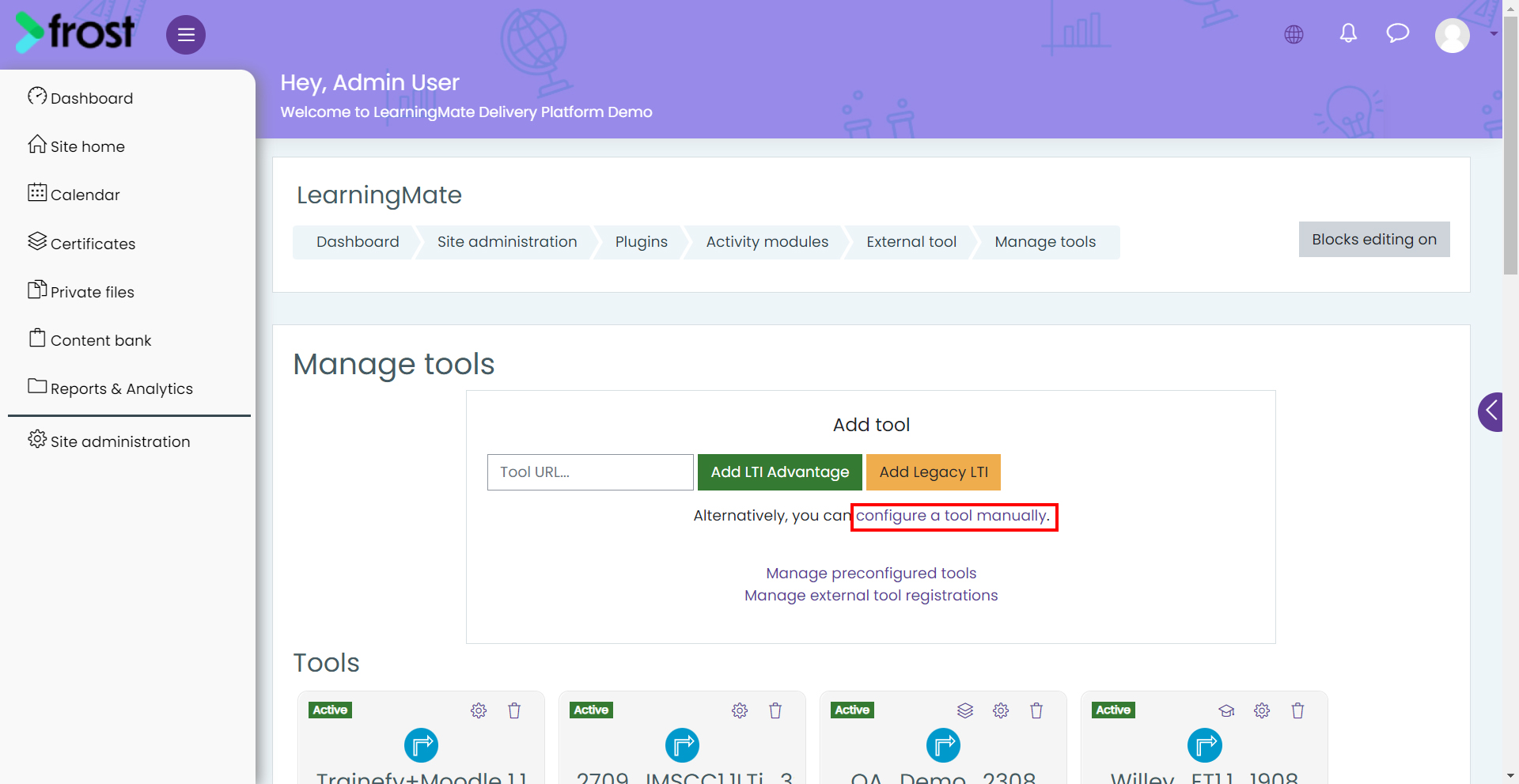Delete the fourth tool card via trash icon

point(1297,710)
